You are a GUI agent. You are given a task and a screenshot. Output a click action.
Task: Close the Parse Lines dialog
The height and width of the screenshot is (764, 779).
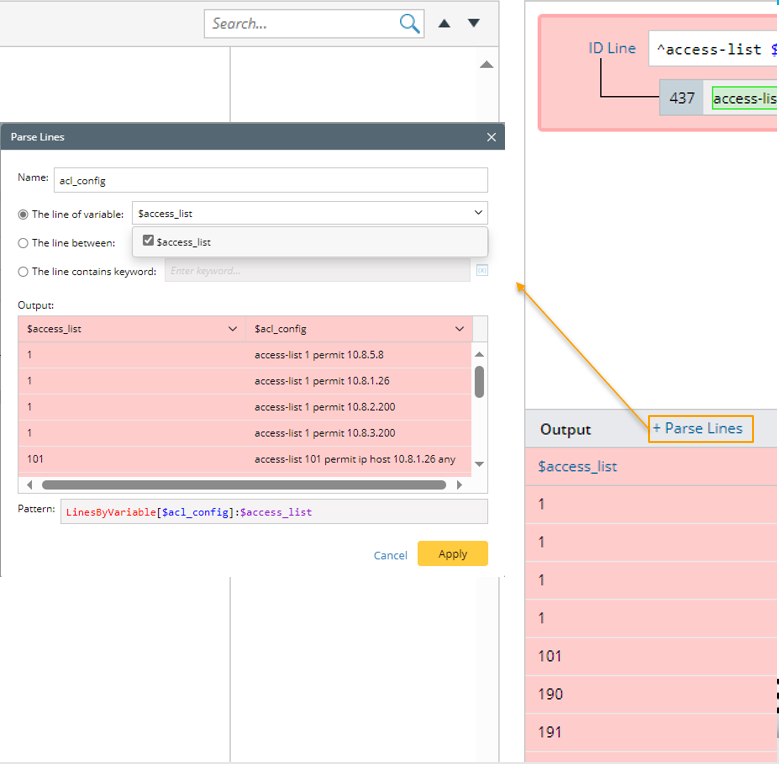pos(491,137)
